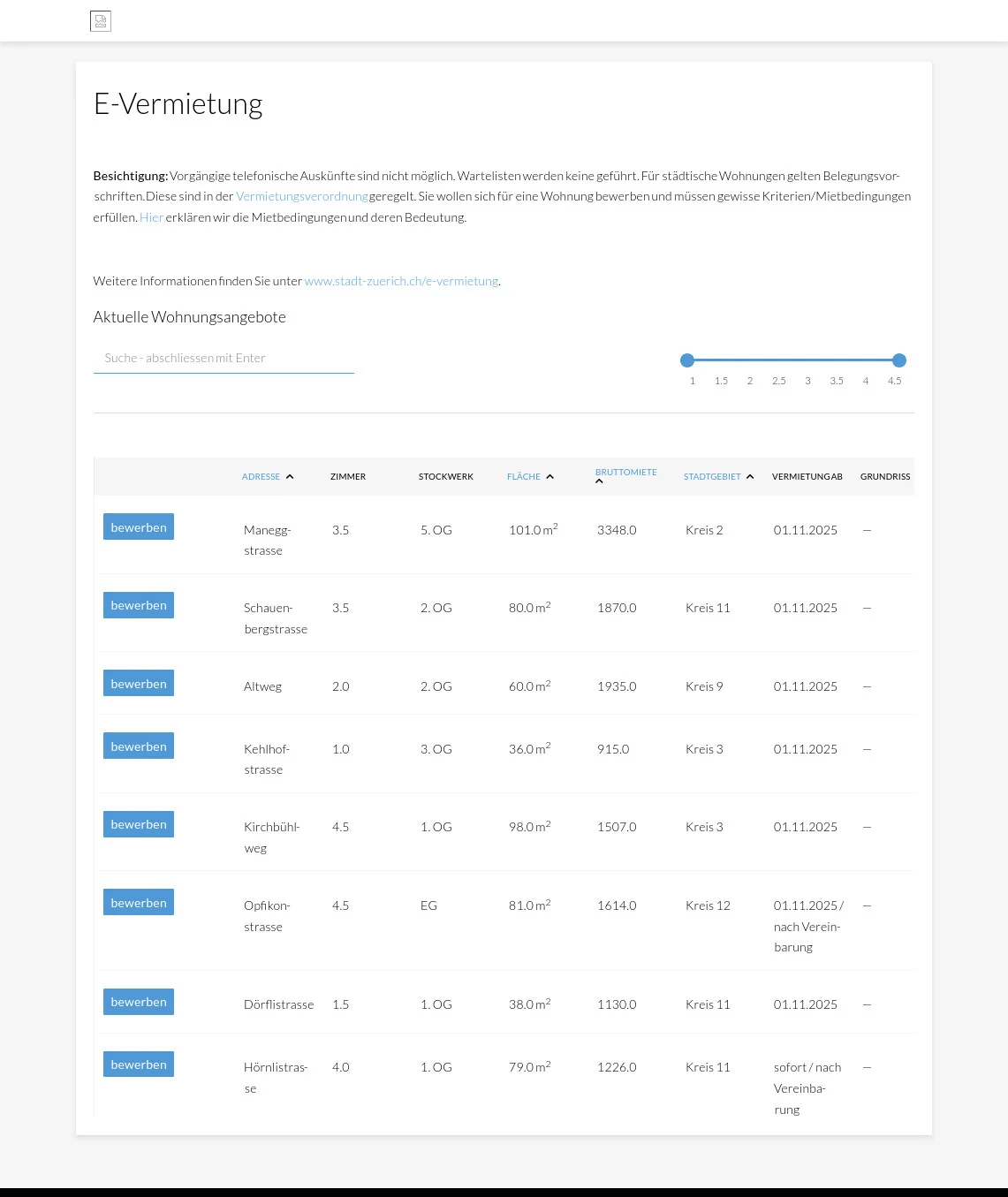This screenshot has height=1197, width=1008.
Task: Open the Vermietungsverordnung link
Action: pos(302,196)
